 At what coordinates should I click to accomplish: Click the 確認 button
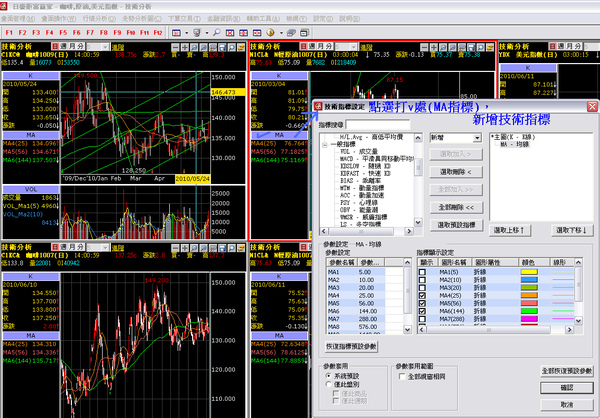tap(568, 387)
